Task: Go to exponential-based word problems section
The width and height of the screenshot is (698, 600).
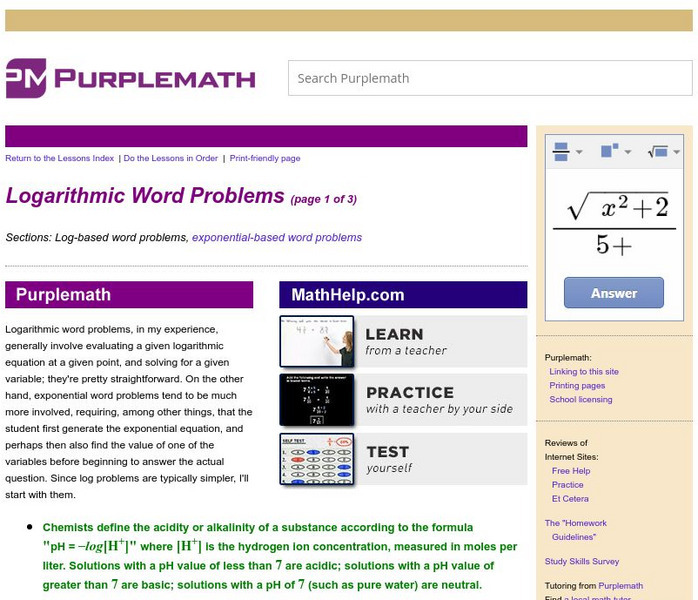Action: 277,237
